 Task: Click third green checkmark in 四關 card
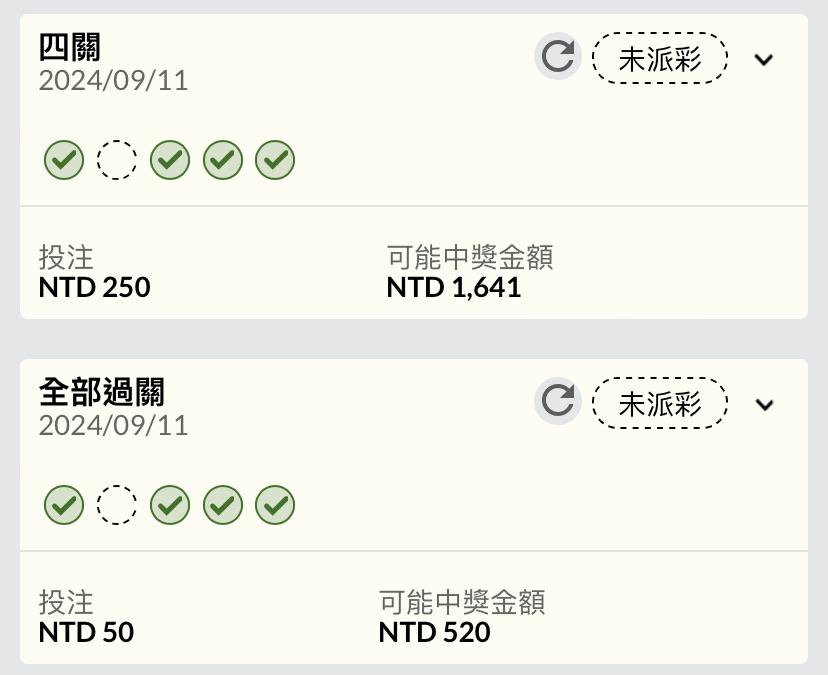(170, 160)
